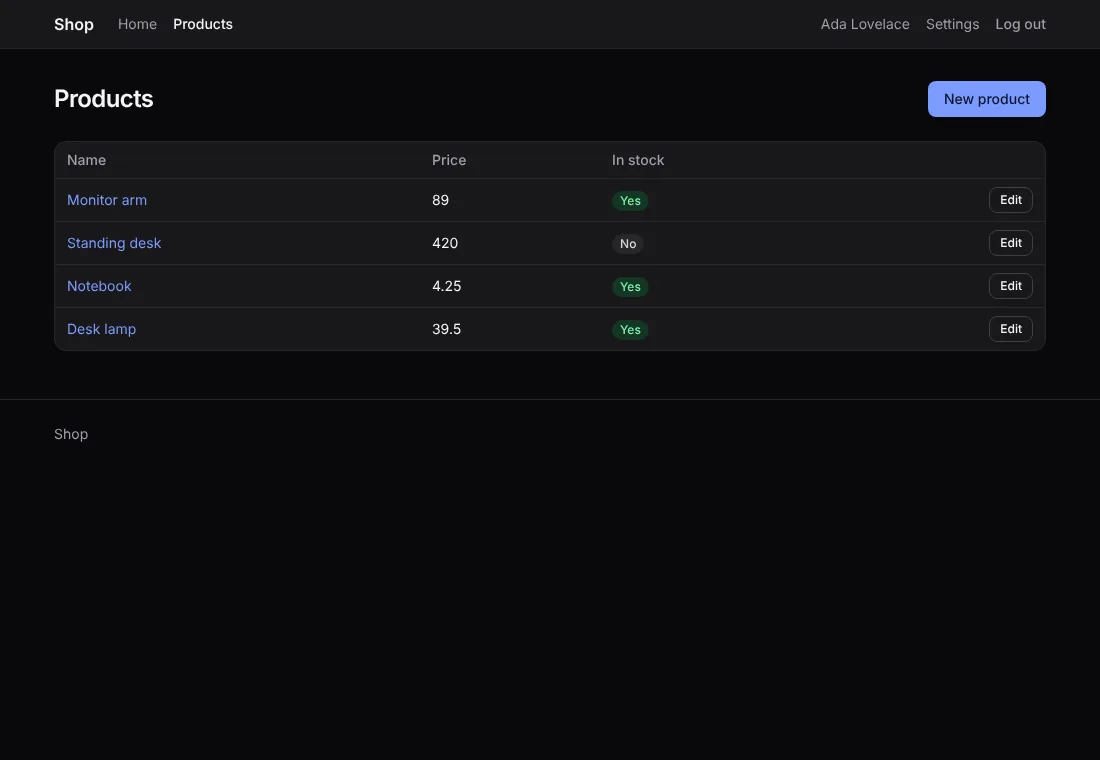Click the In stock column header
Image resolution: width=1100 pixels, height=760 pixels.
(x=638, y=160)
